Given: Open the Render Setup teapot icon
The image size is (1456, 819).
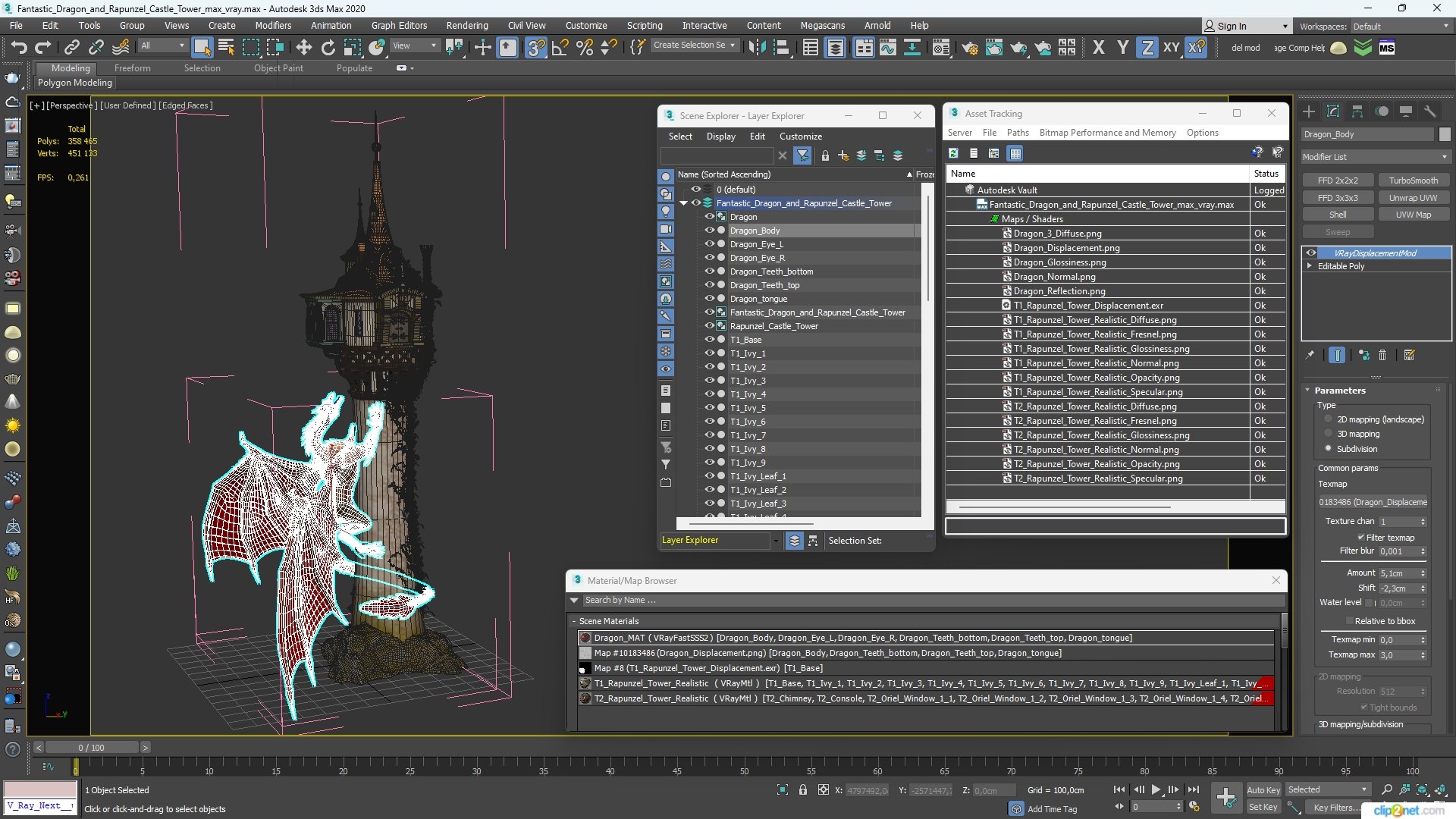Looking at the screenshot, I should [969, 48].
